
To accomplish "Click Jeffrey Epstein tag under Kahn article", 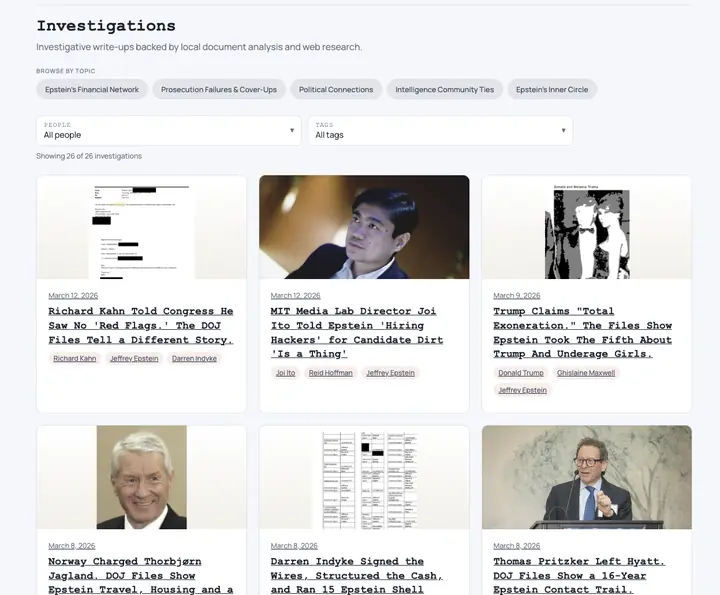I will click(x=134, y=359).
